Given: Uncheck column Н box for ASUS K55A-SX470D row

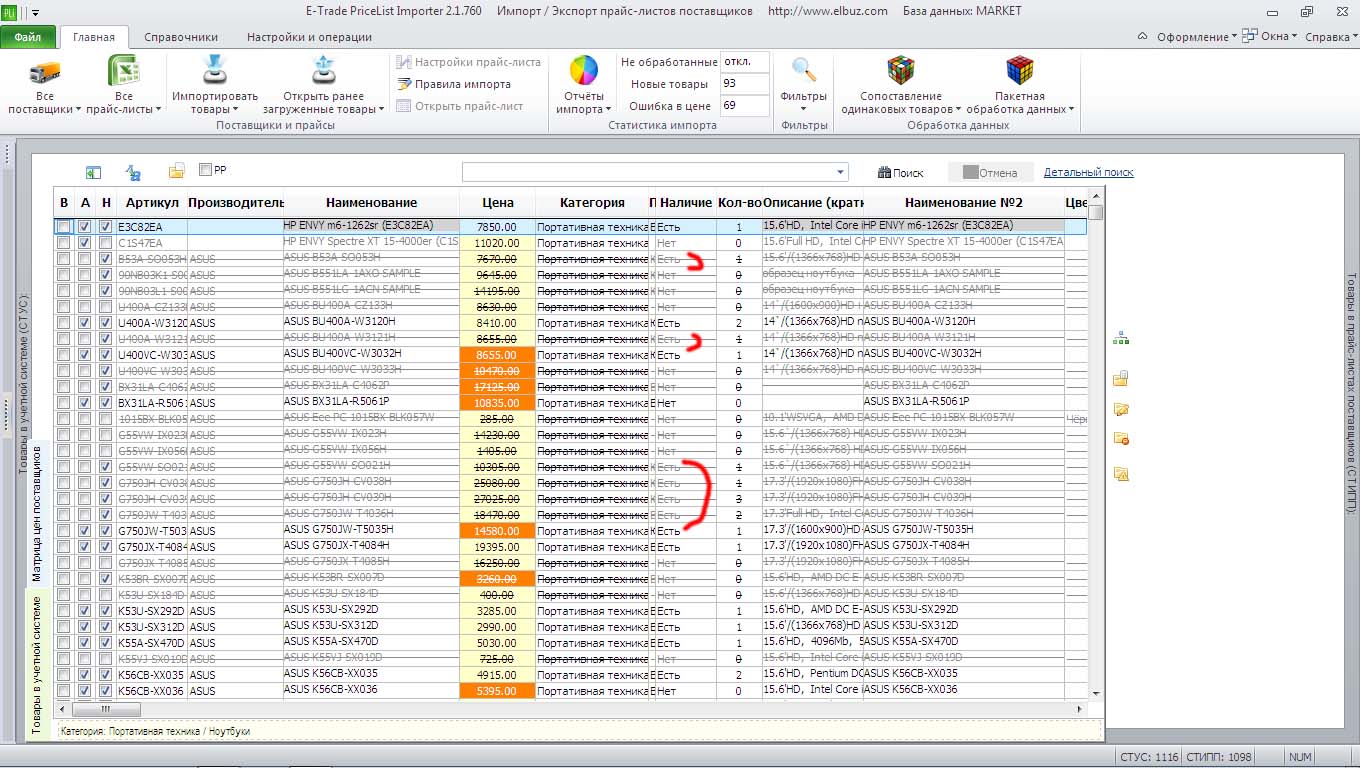Looking at the screenshot, I should [106, 643].
